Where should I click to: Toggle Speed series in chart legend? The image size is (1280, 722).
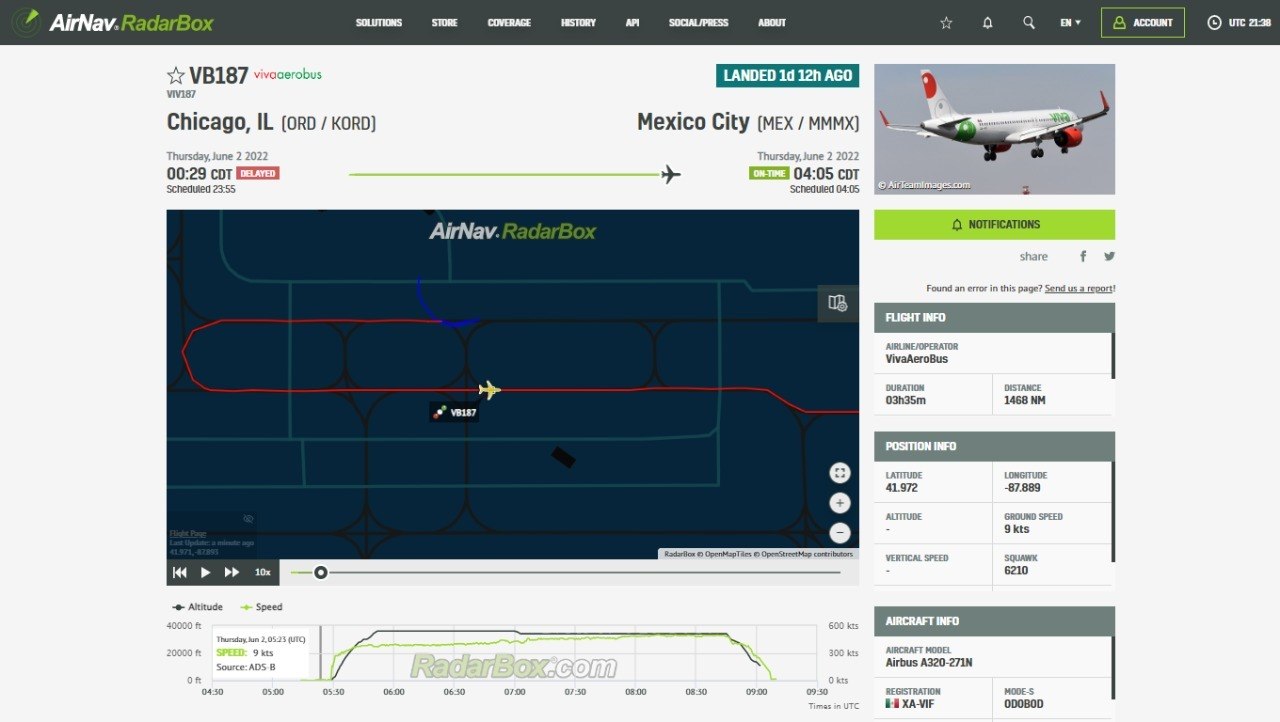point(262,607)
